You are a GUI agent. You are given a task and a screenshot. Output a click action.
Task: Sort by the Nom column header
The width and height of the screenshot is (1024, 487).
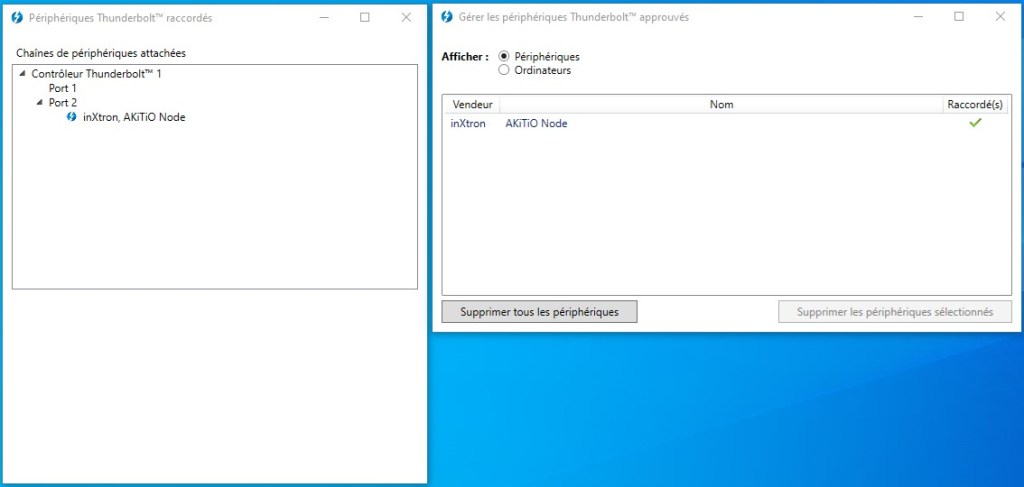(x=721, y=104)
